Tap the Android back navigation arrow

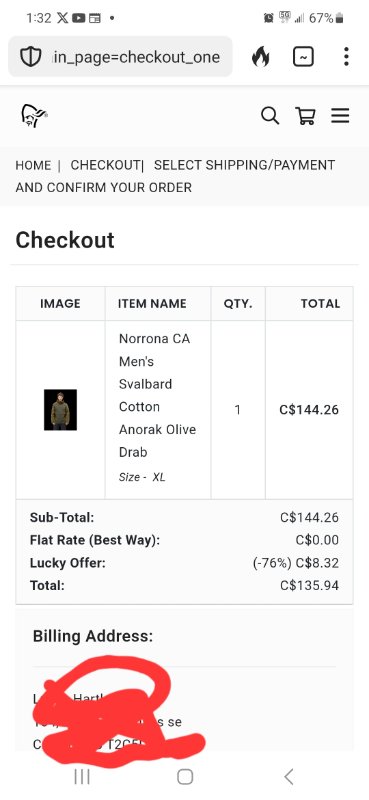[288, 777]
